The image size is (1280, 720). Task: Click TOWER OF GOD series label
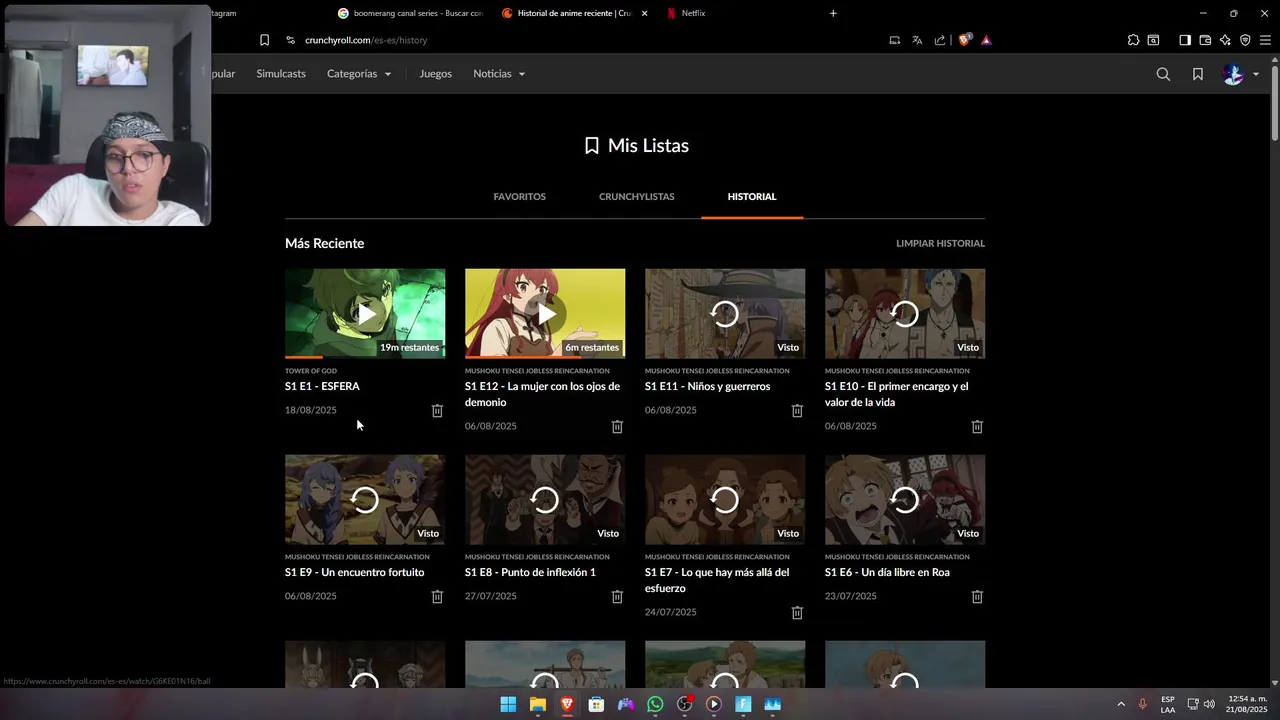311,371
